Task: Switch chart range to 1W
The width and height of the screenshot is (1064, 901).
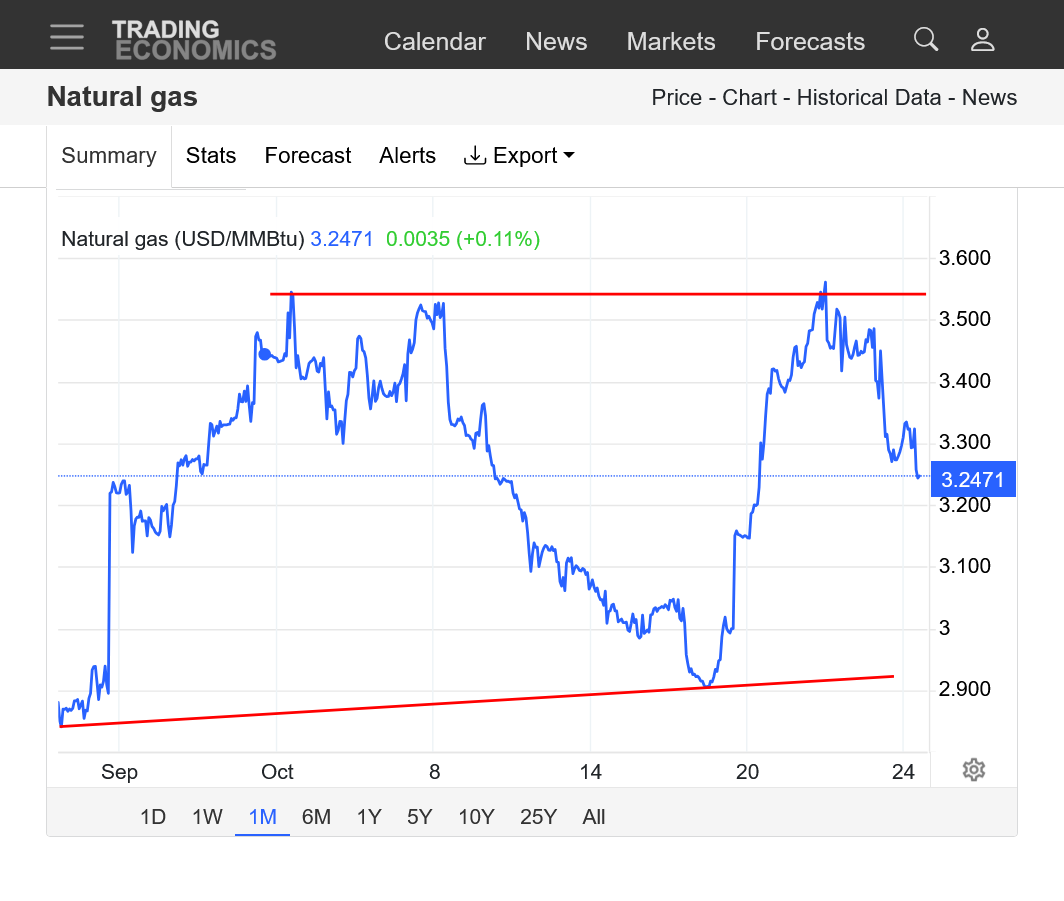Action: [207, 817]
